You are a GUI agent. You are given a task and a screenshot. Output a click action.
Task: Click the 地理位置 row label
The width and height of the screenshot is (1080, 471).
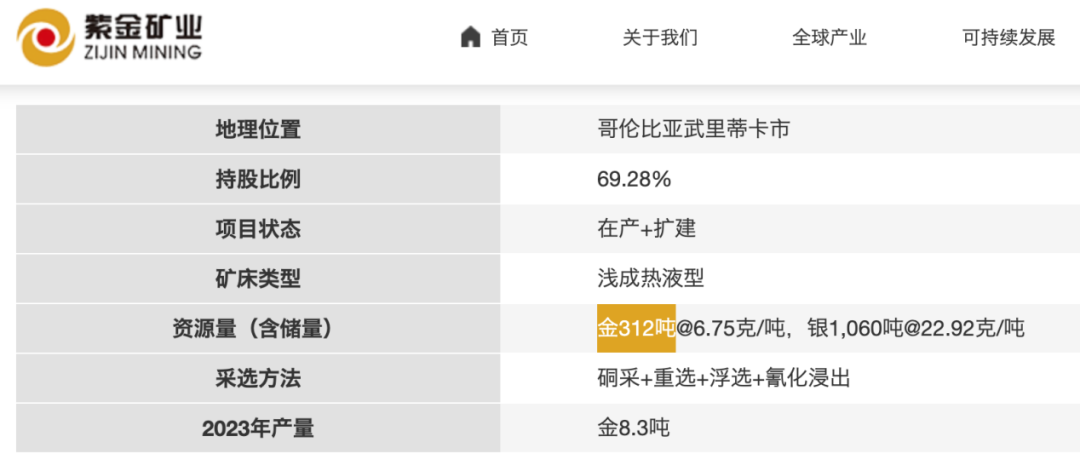pos(258,129)
